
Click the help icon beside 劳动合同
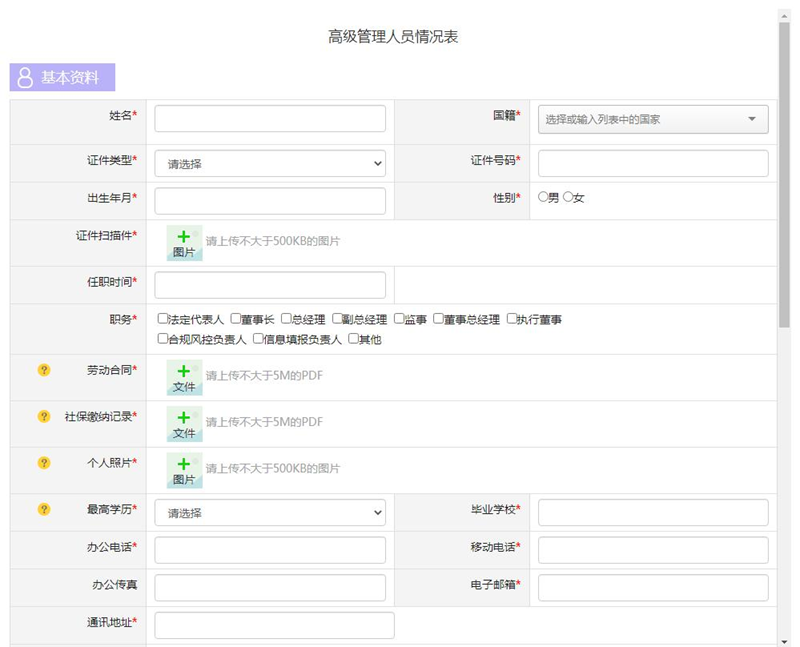coord(44,370)
